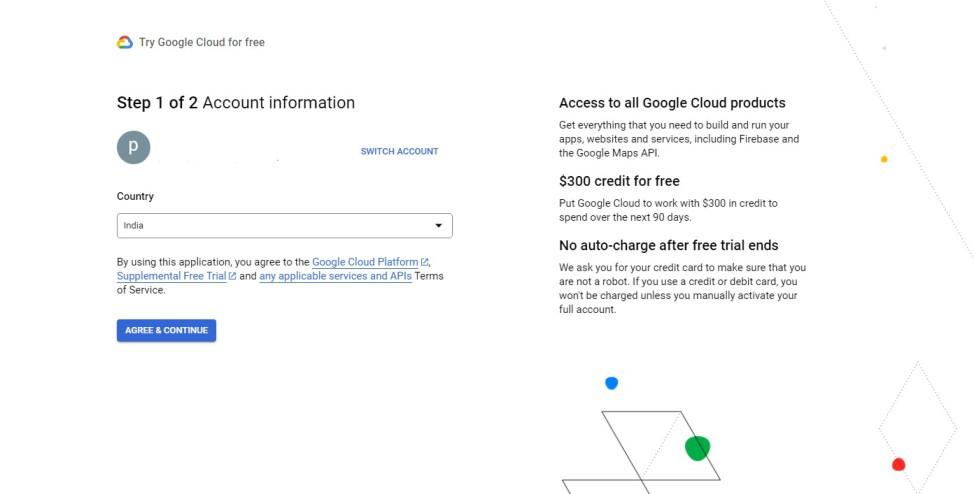Click the account avatar with letter p
This screenshot has height=494, width=974.
coord(133,147)
